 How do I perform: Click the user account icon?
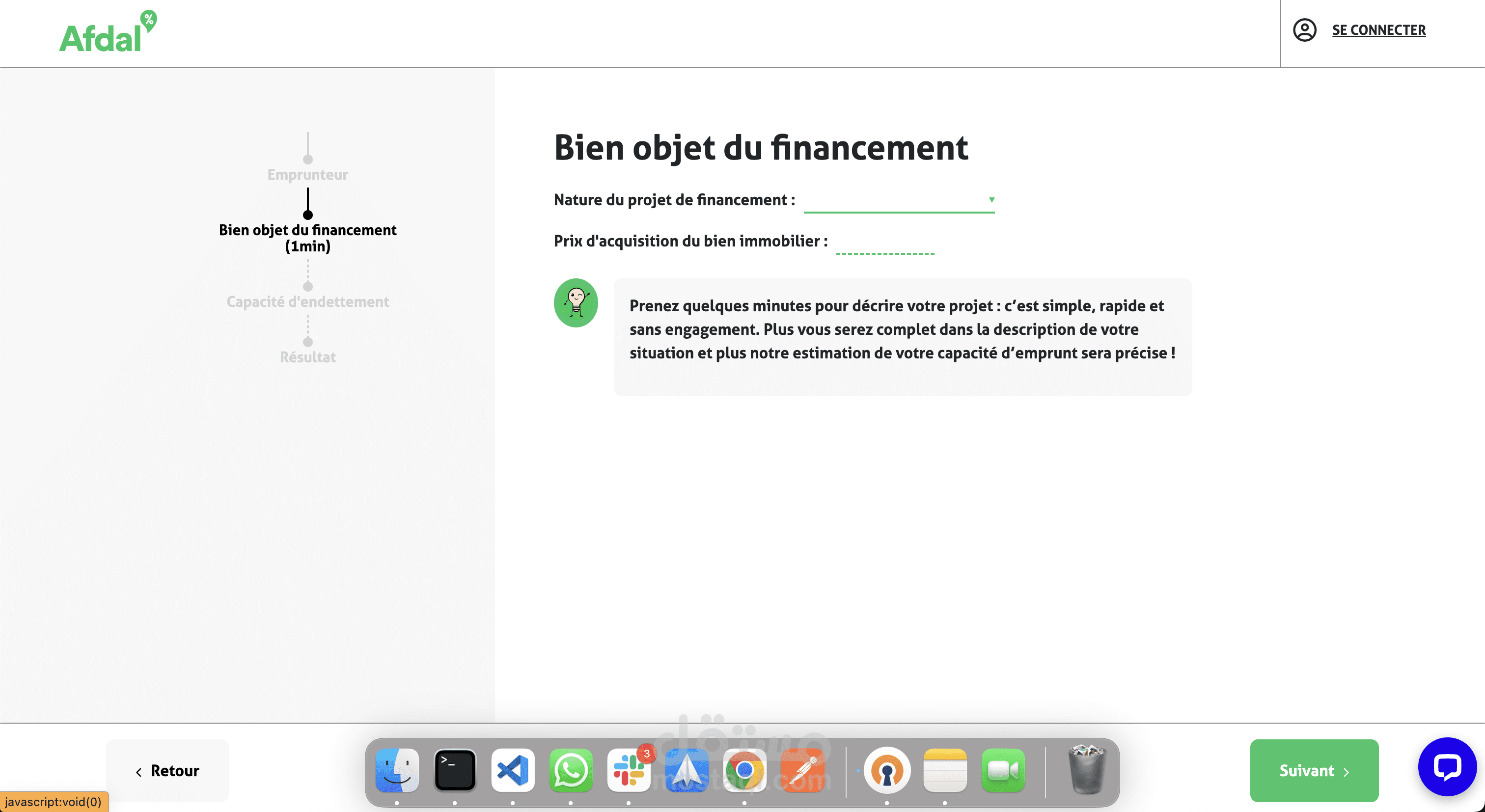coord(1304,30)
